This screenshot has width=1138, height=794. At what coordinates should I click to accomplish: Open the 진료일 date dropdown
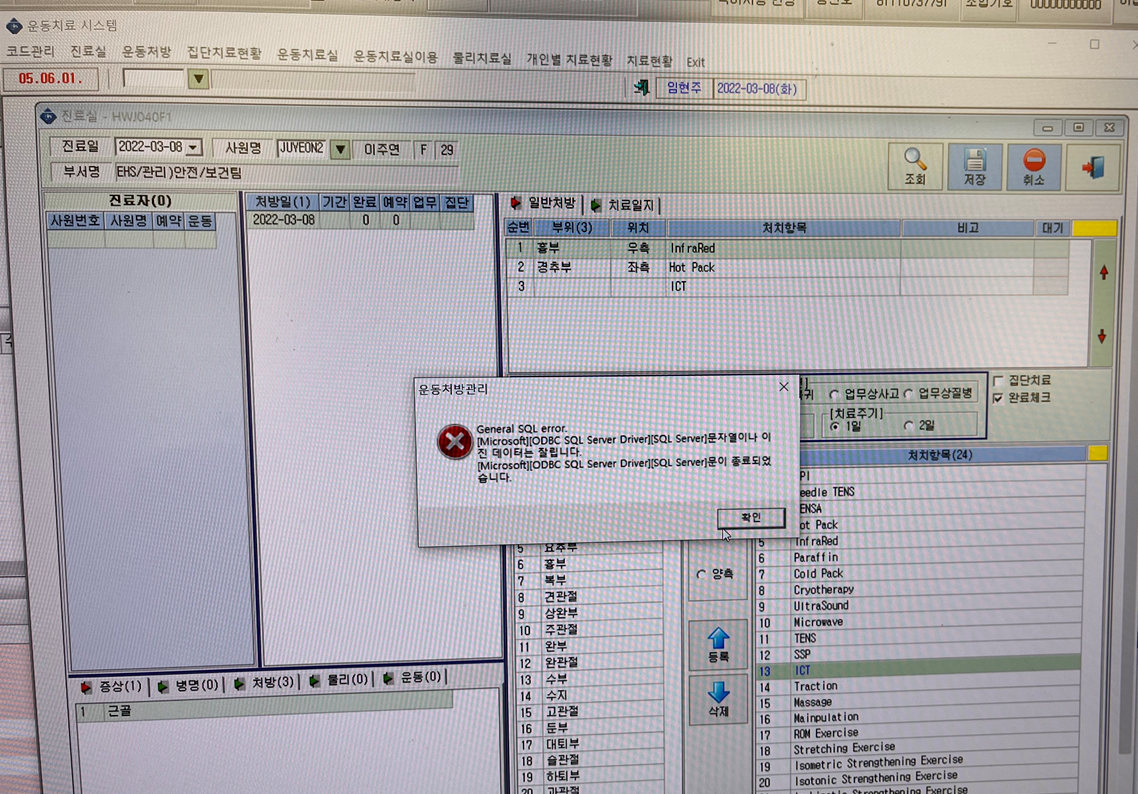pyautogui.click(x=193, y=147)
